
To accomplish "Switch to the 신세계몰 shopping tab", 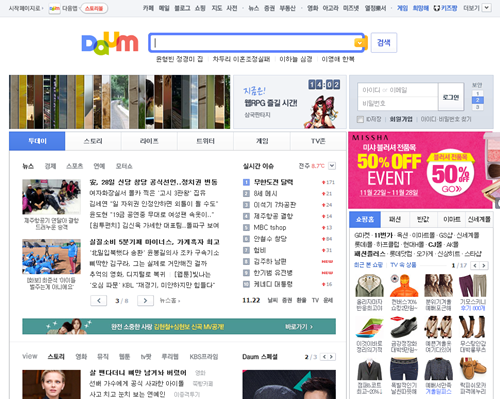I will click(x=479, y=219).
